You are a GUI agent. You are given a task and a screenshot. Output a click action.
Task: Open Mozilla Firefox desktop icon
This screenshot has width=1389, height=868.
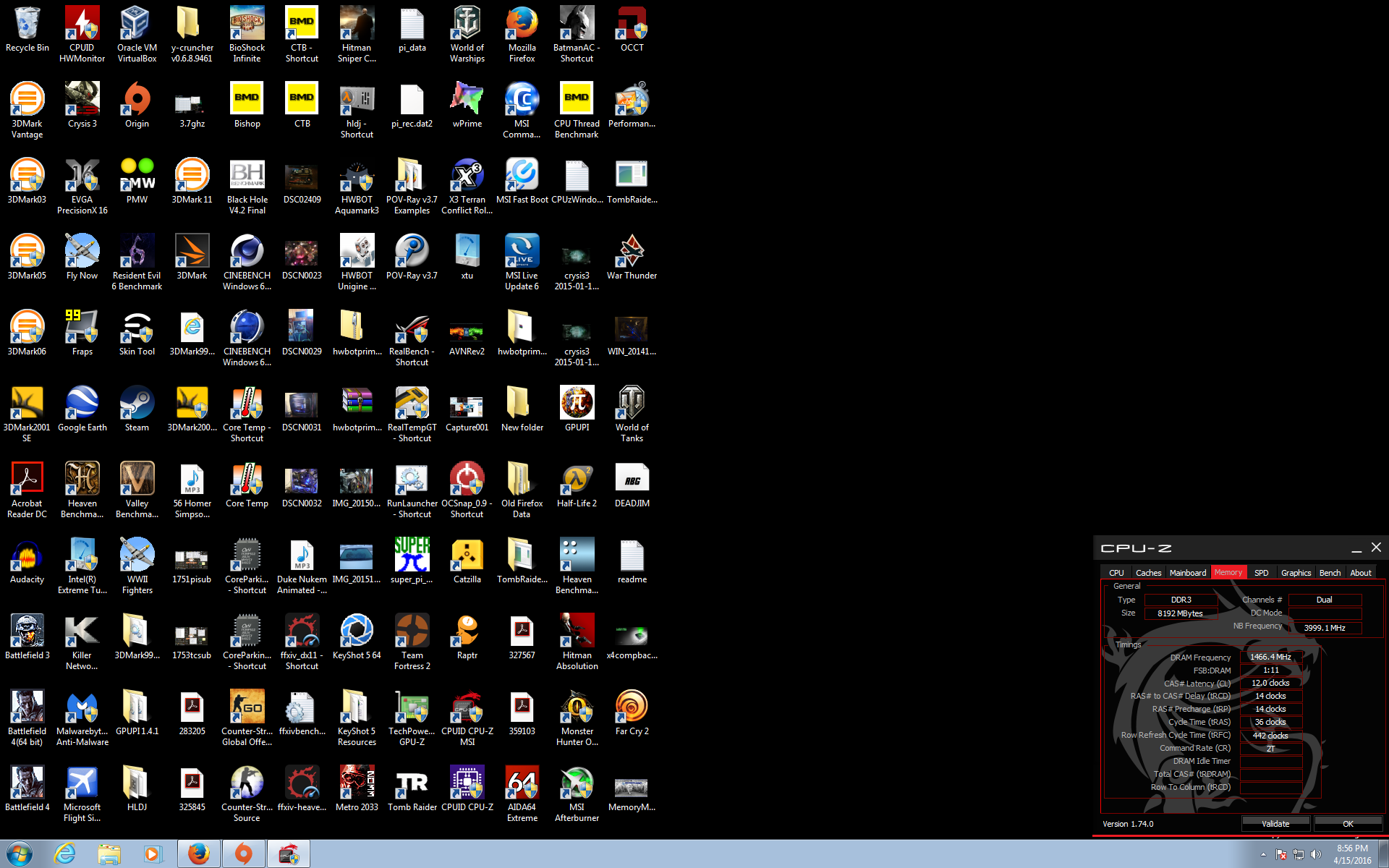click(522, 34)
